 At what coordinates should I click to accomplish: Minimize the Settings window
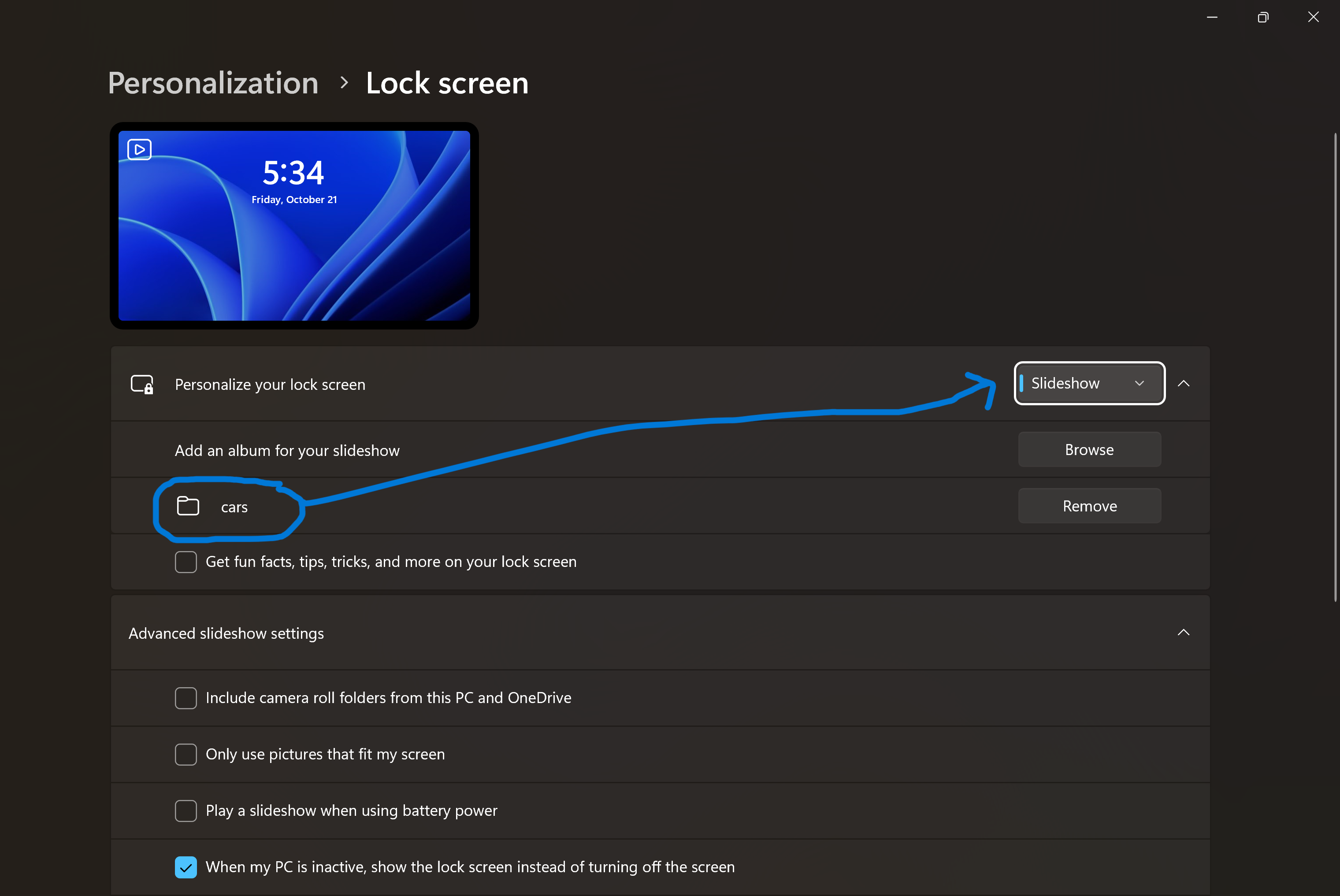click(x=1213, y=17)
